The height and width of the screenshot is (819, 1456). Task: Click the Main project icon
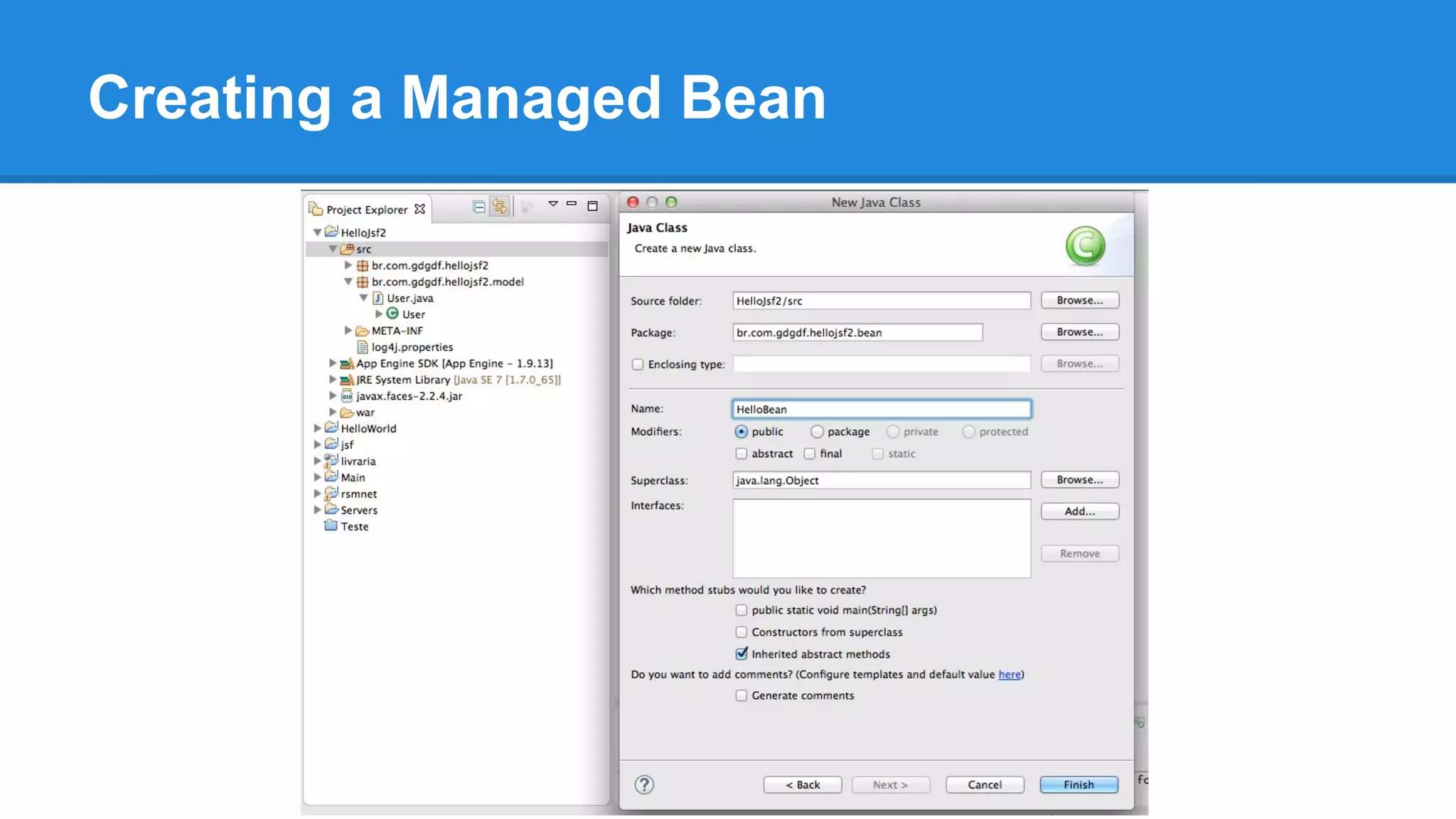tap(331, 477)
